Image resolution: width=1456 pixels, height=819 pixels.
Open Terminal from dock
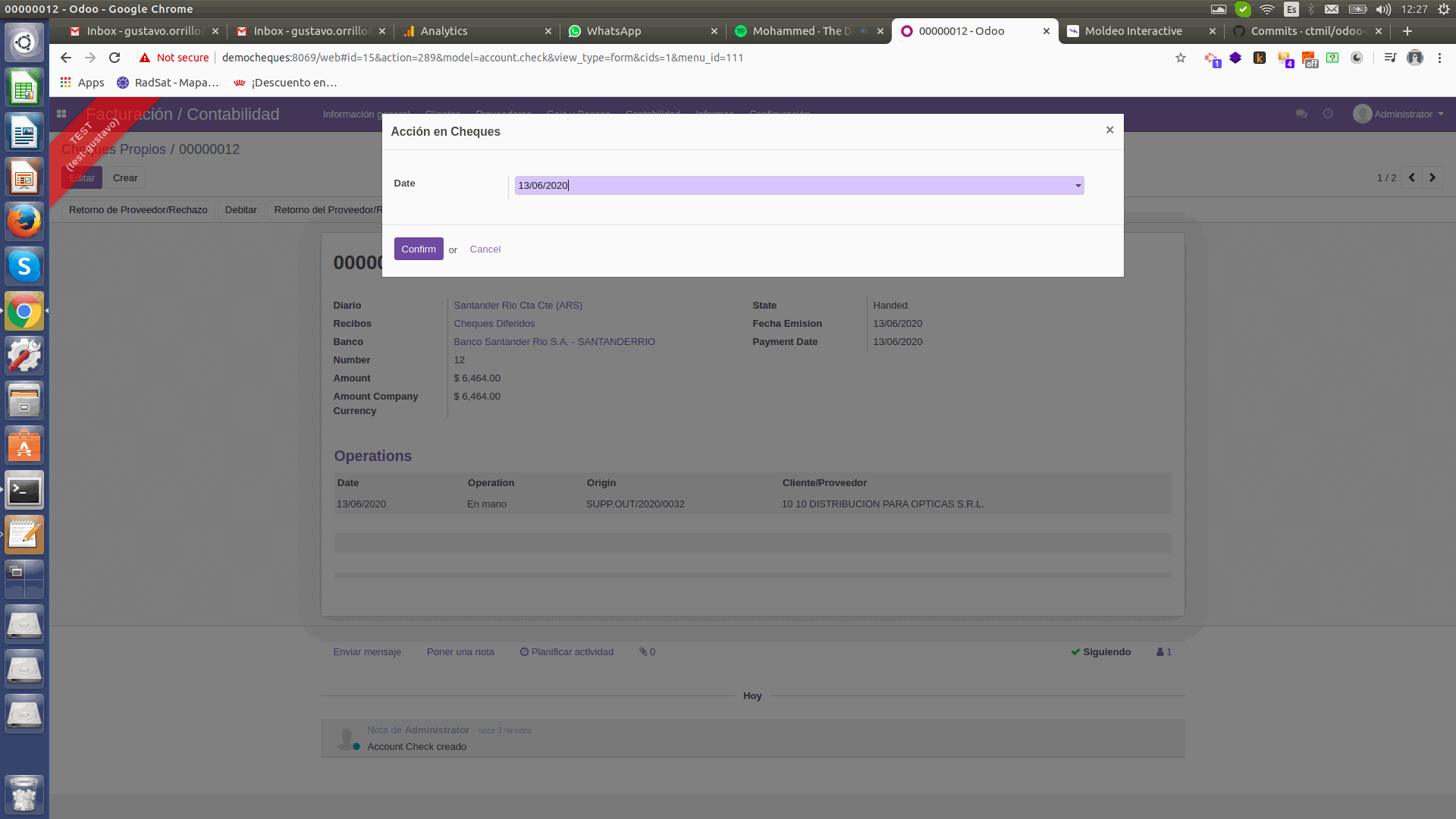coord(24,491)
